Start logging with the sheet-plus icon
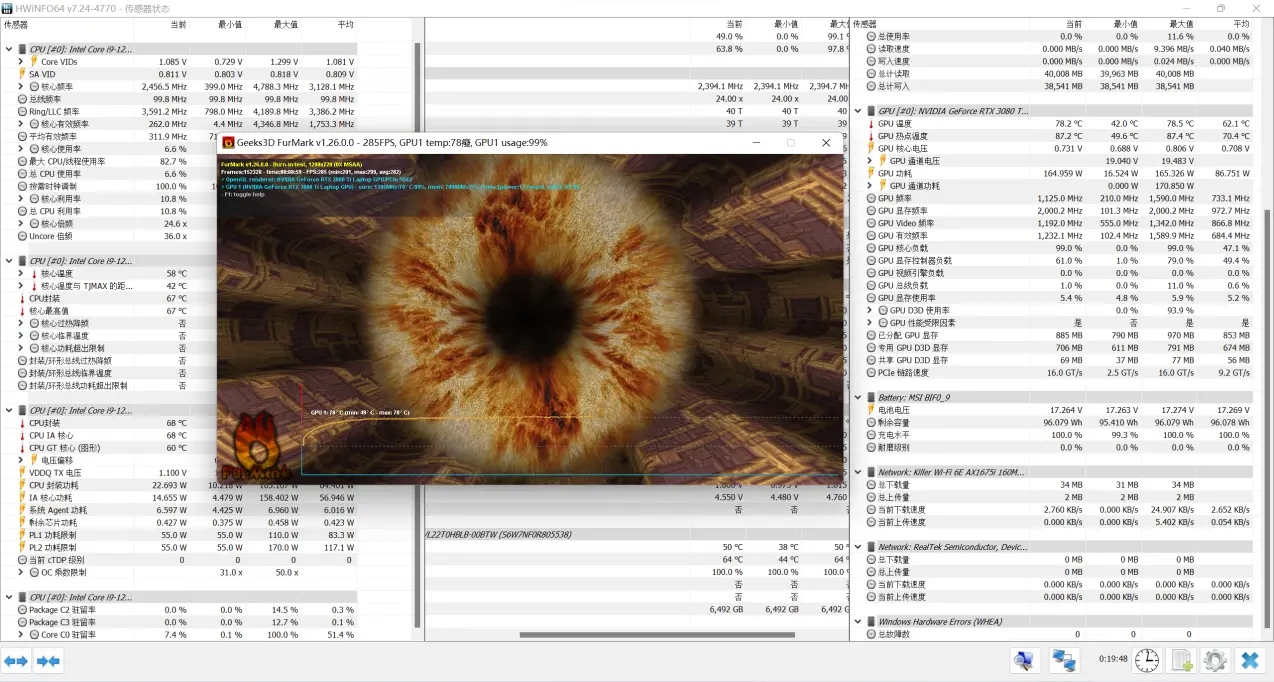Viewport: 1274px width, 682px height. pos(1182,661)
